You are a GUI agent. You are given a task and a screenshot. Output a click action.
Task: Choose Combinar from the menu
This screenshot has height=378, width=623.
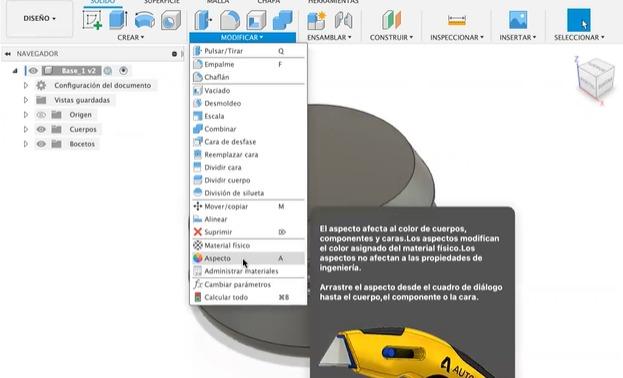click(248, 129)
